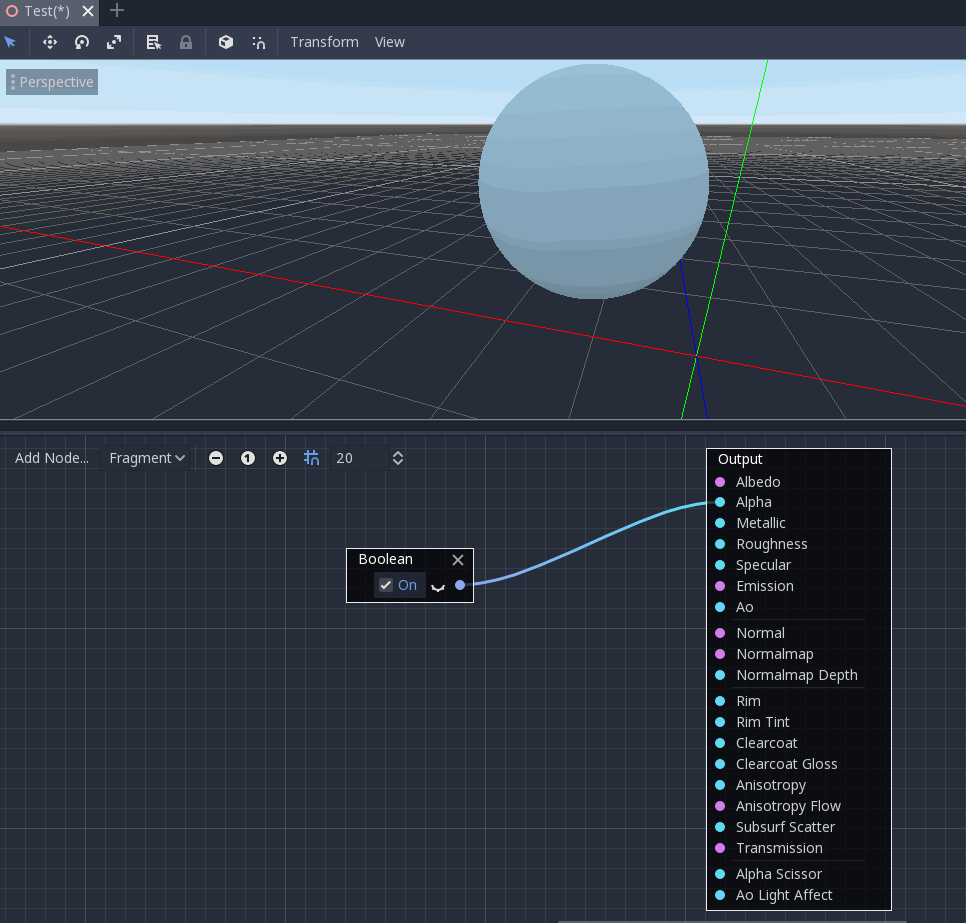This screenshot has height=923, width=966.
Task: Zoom in on the shader graph
Action: tap(280, 457)
